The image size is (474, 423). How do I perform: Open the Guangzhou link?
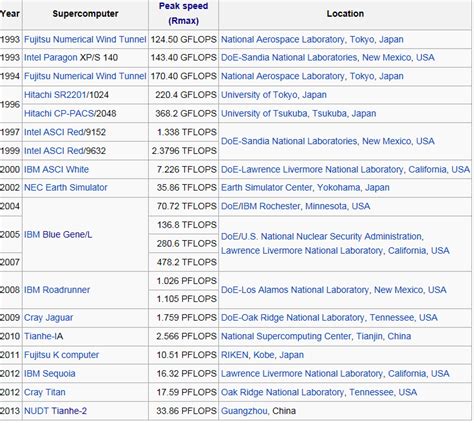pyautogui.click(x=244, y=411)
